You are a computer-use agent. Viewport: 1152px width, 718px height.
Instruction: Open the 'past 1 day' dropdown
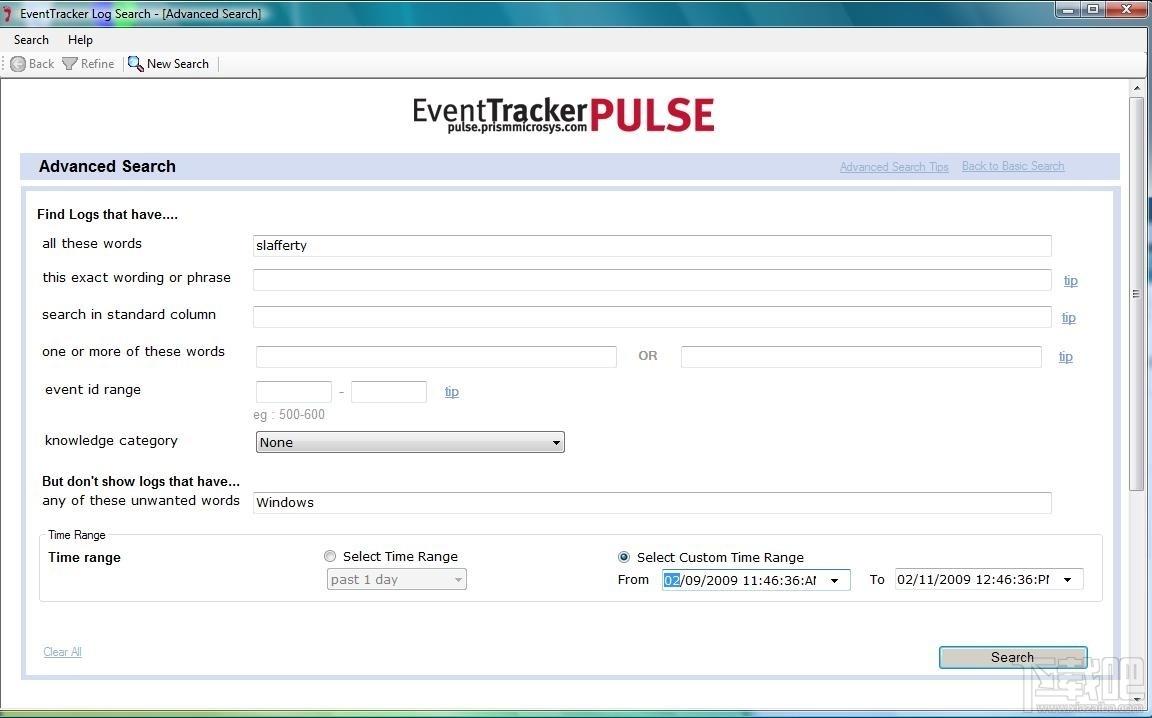tap(397, 579)
